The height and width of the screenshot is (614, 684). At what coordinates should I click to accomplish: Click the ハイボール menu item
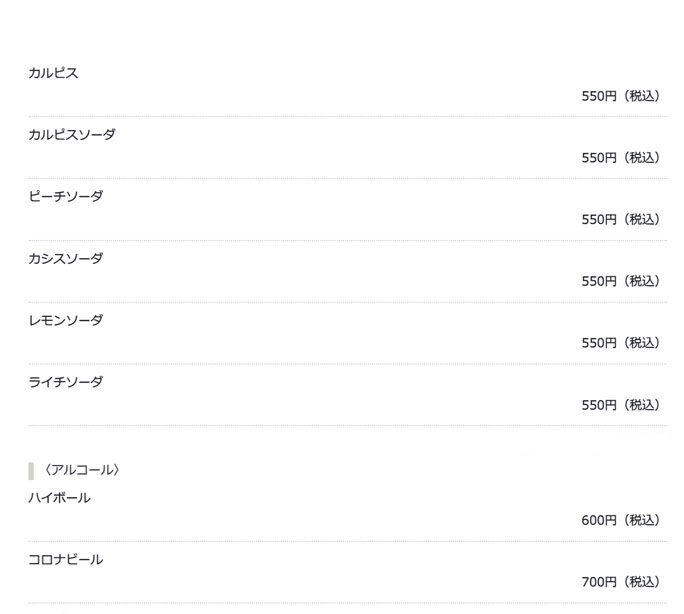59,497
